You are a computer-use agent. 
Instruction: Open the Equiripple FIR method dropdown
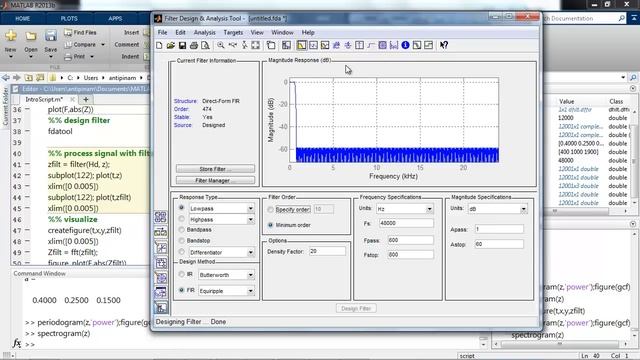(251, 291)
